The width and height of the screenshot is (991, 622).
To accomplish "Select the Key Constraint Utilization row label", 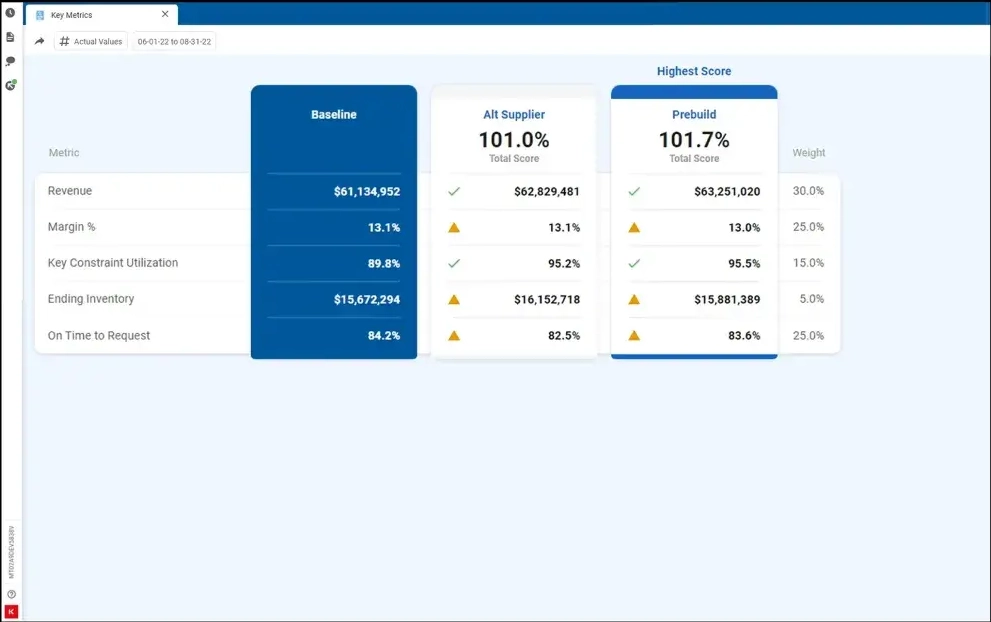I will coord(112,263).
